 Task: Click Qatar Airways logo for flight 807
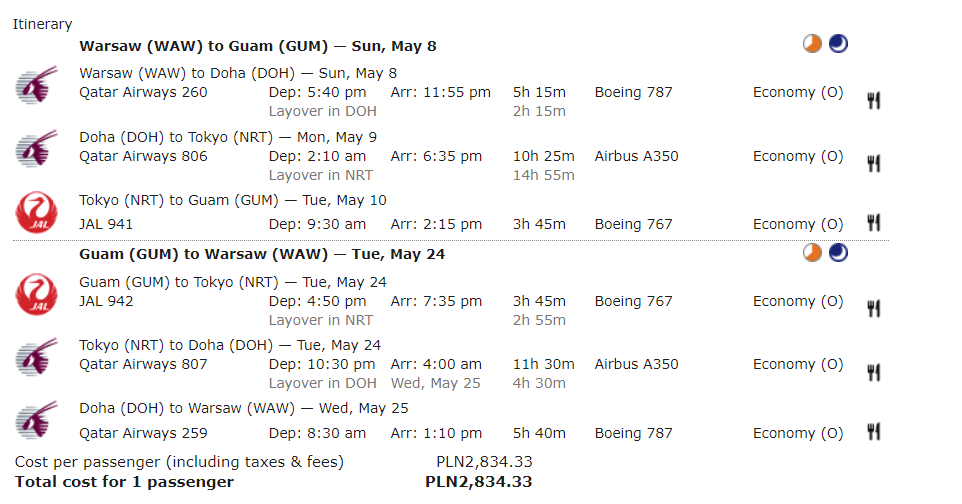(37, 357)
